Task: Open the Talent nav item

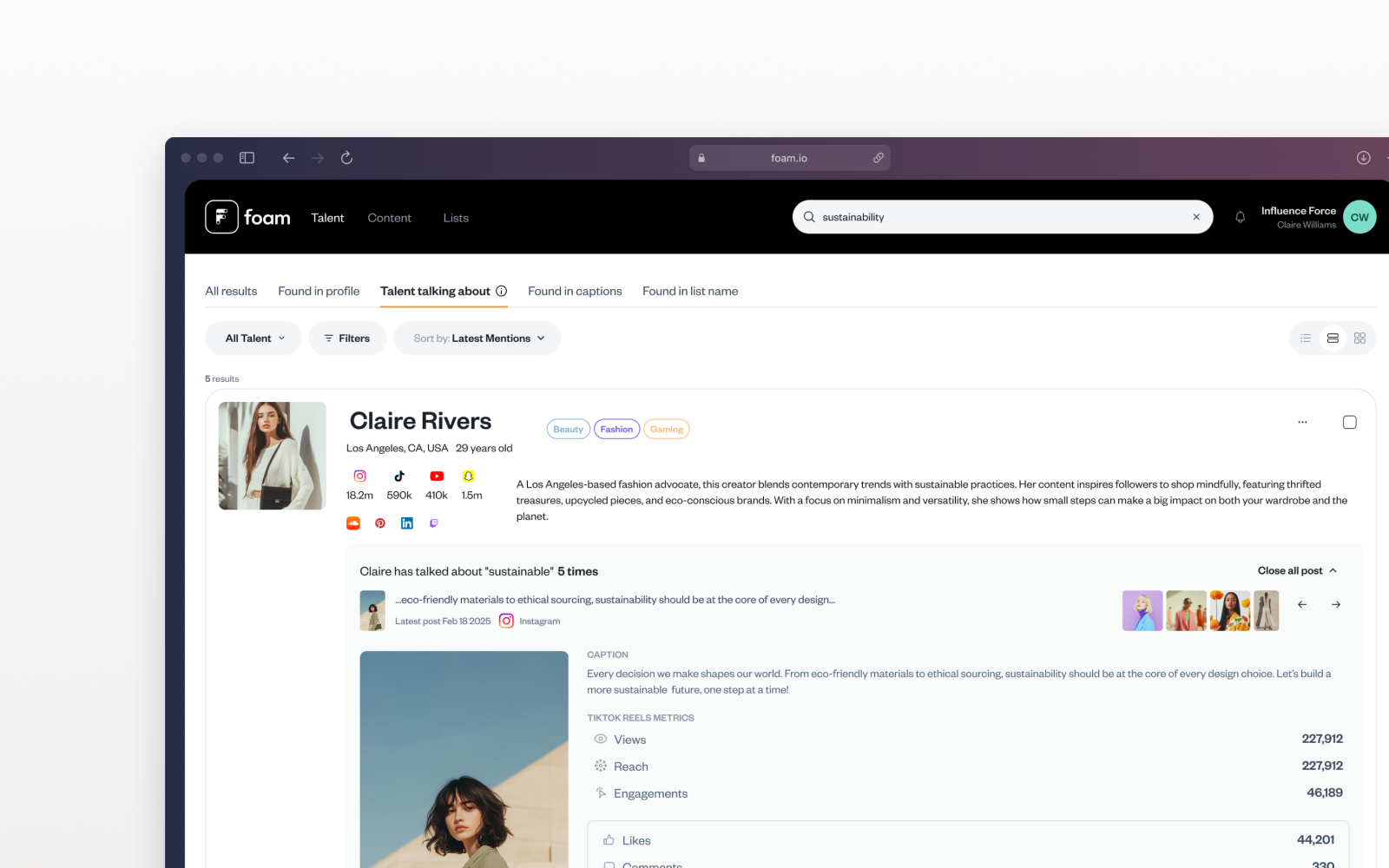Action: point(327,218)
